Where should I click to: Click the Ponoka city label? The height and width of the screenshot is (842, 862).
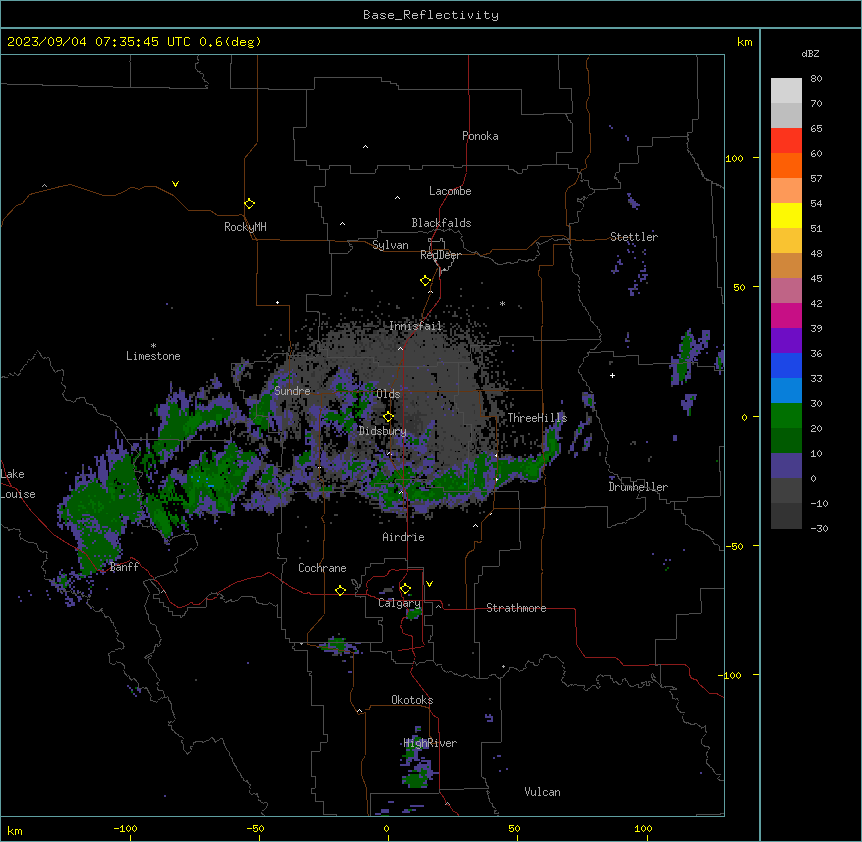pos(480,136)
